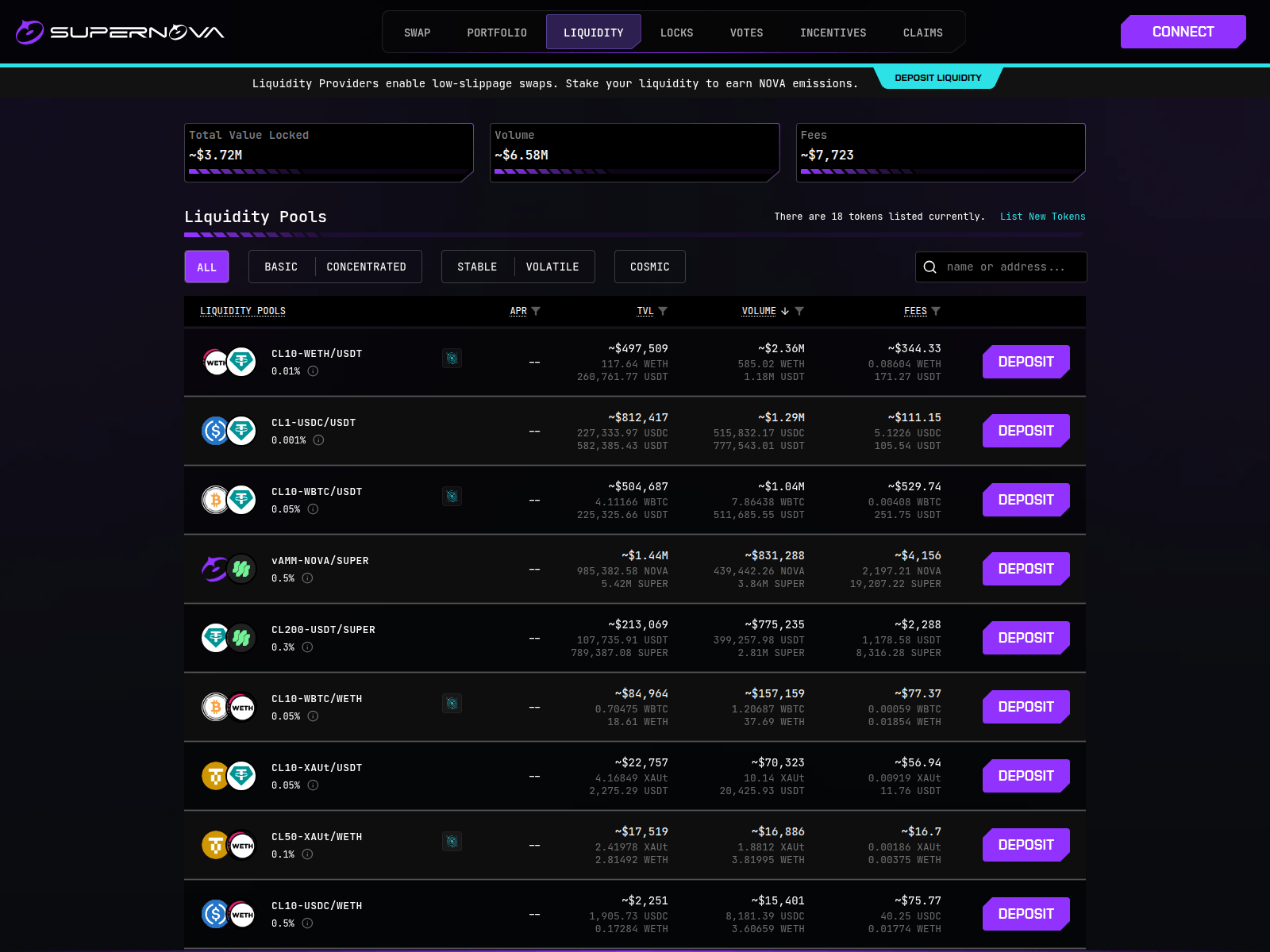1270x952 pixels.
Task: Go to the SWAP tab
Action: [418, 33]
